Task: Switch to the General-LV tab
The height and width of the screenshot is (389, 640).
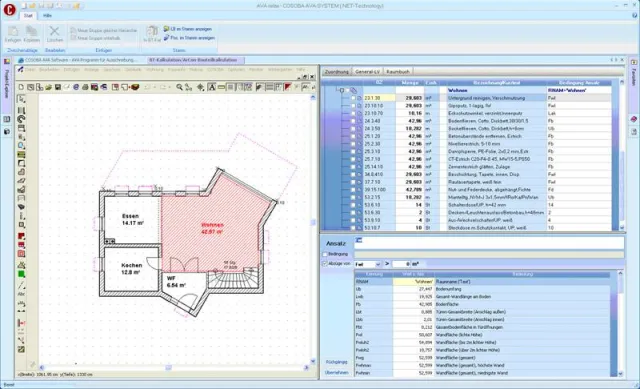Action: tap(367, 71)
